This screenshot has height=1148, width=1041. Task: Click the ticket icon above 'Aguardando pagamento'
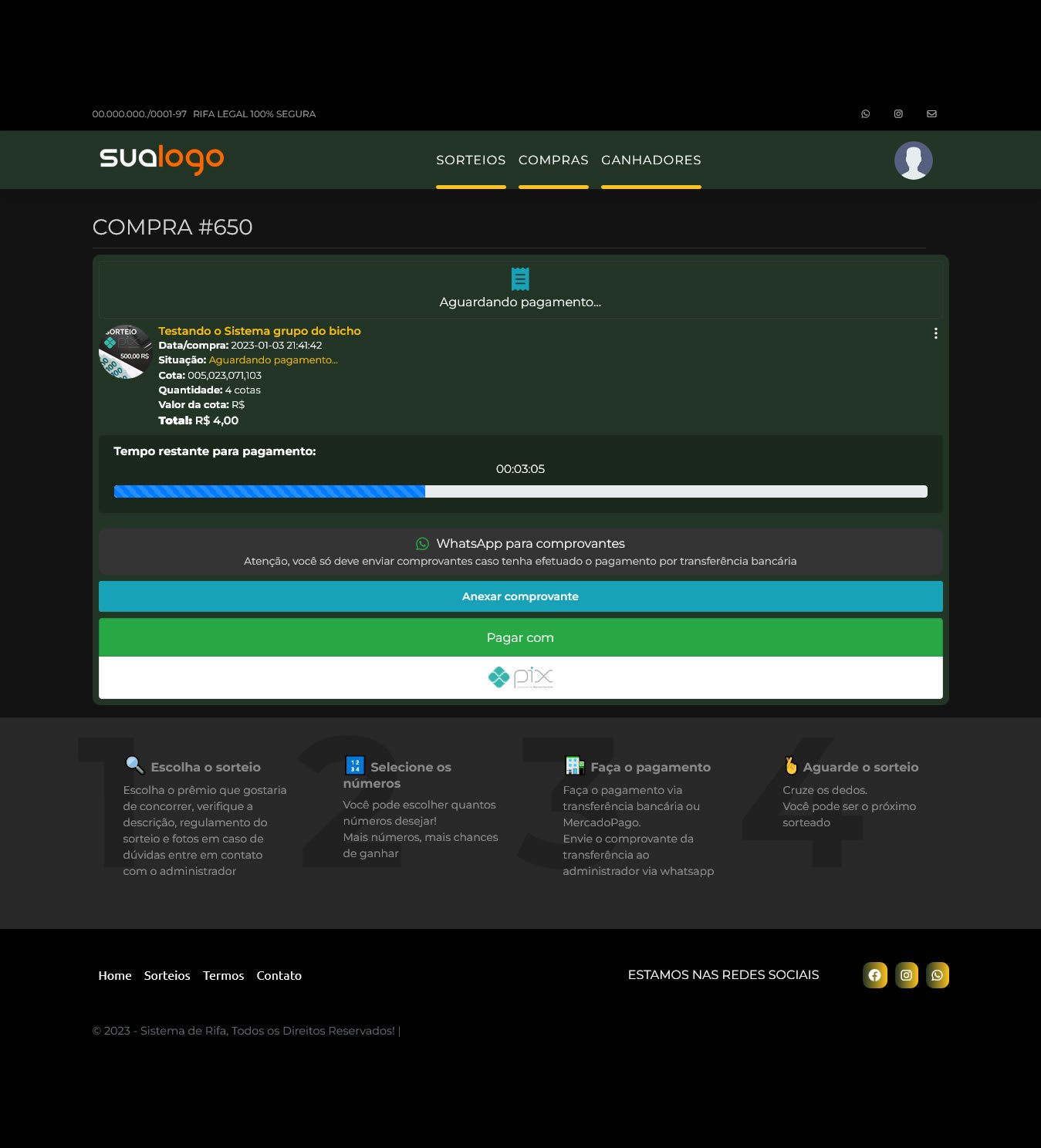pos(520,279)
